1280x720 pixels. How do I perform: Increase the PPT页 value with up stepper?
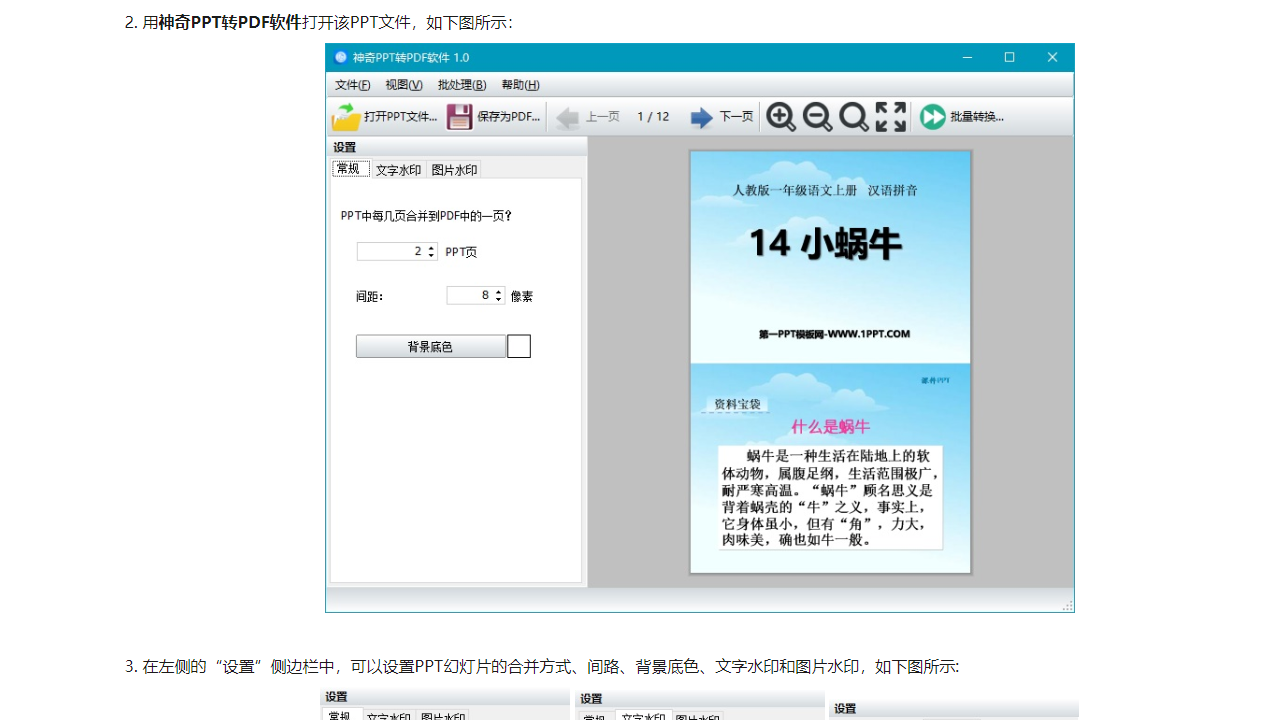click(431, 248)
